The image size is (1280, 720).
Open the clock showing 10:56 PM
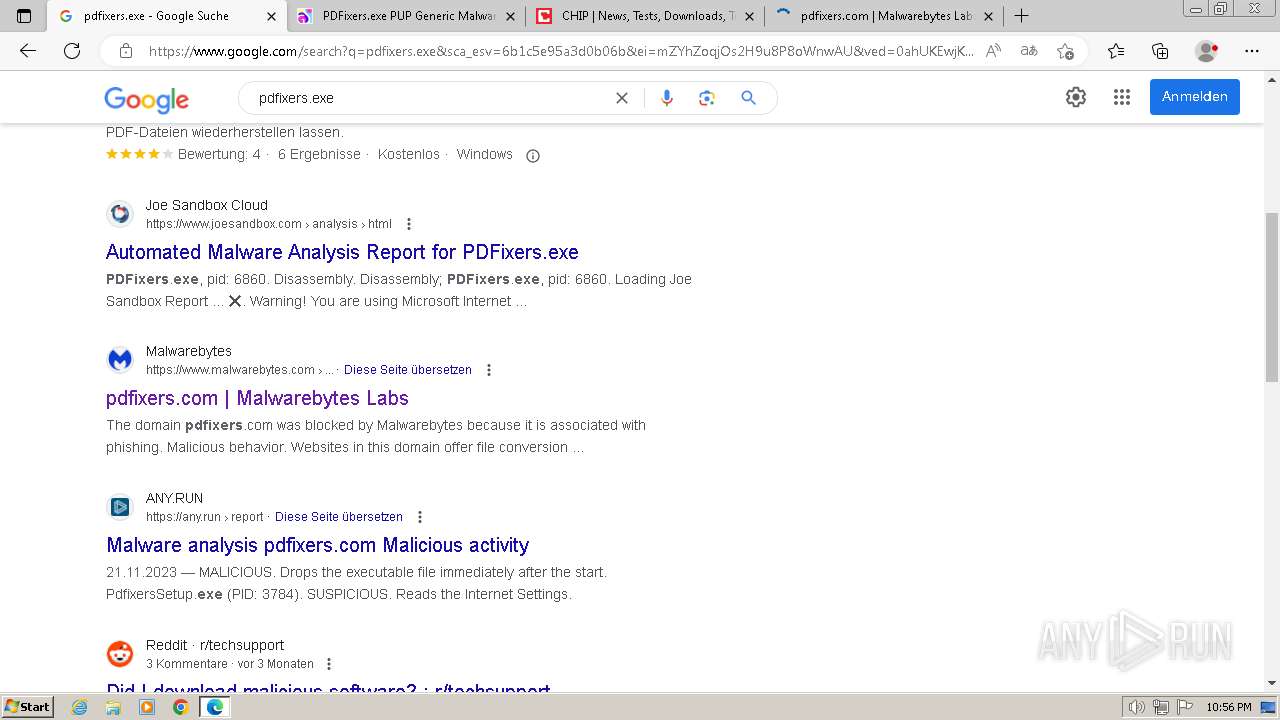(1229, 707)
